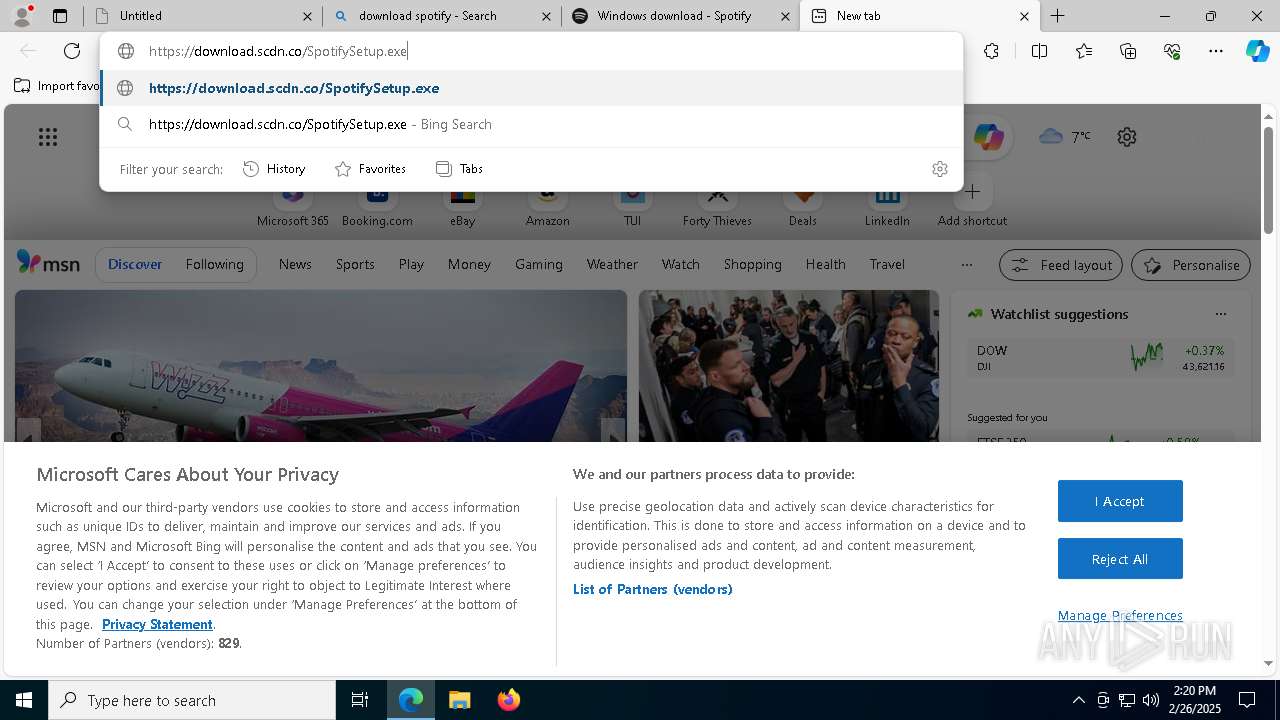Toggle the Split screen icon
This screenshot has height=720, width=1280.
click(1039, 51)
